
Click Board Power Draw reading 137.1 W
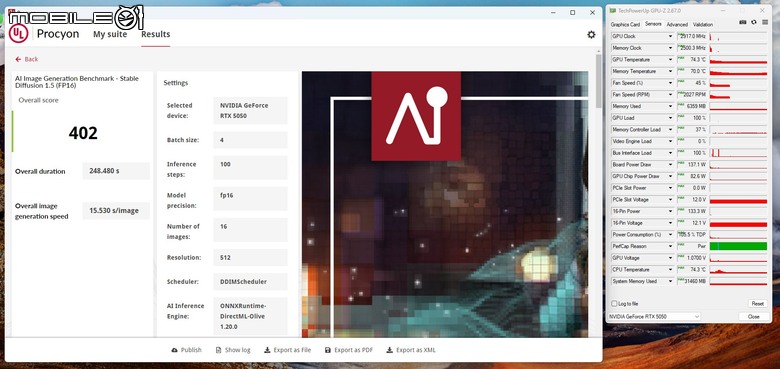pos(691,165)
